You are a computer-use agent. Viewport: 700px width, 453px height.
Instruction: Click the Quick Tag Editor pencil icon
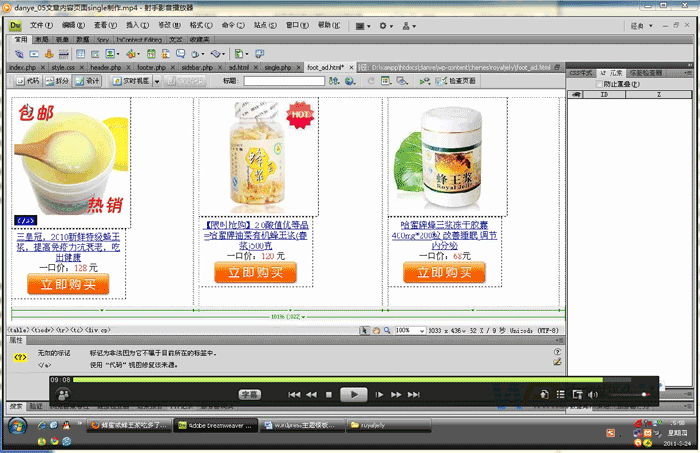[557, 362]
